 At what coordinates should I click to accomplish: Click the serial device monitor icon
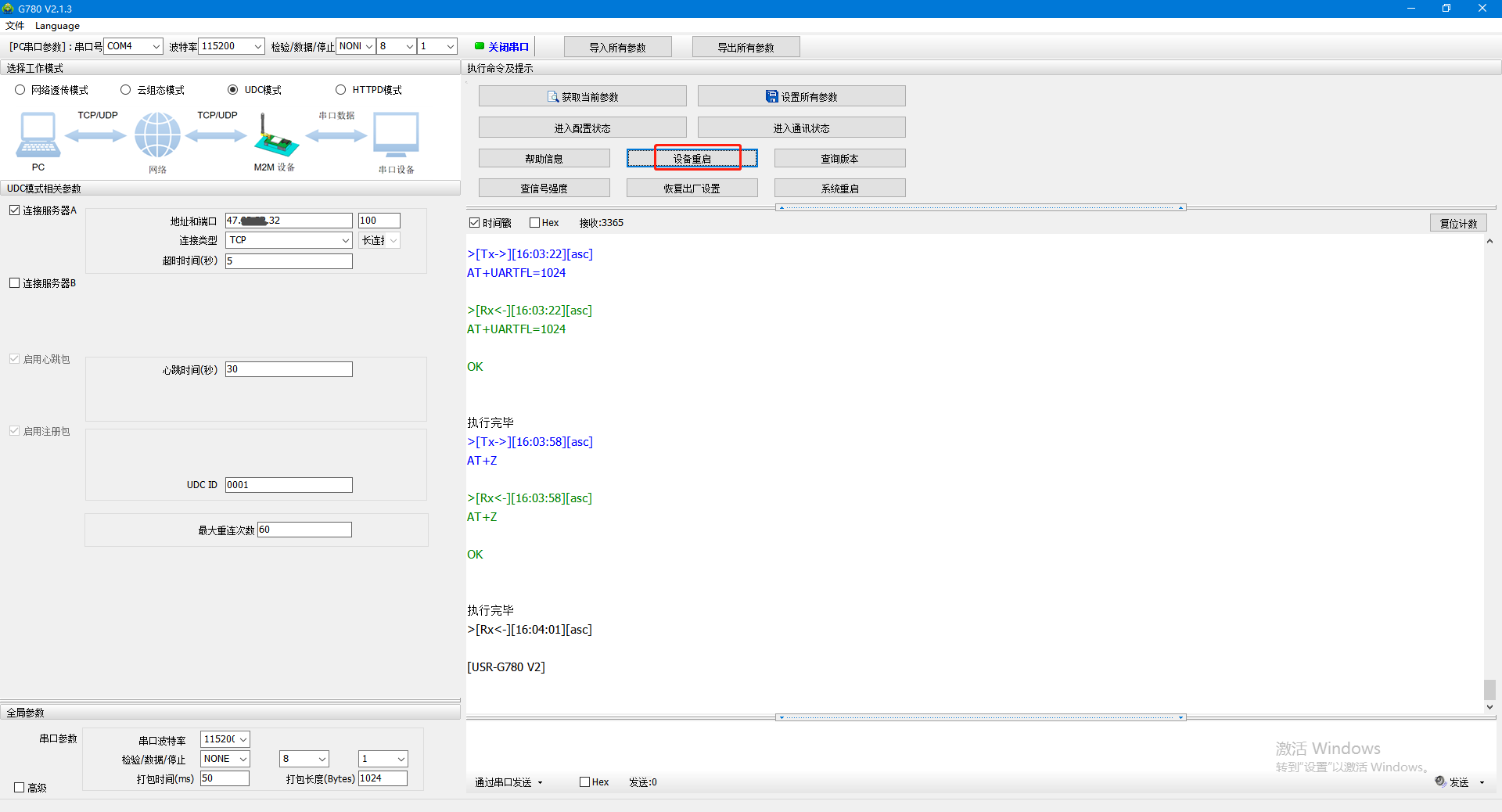[396, 135]
